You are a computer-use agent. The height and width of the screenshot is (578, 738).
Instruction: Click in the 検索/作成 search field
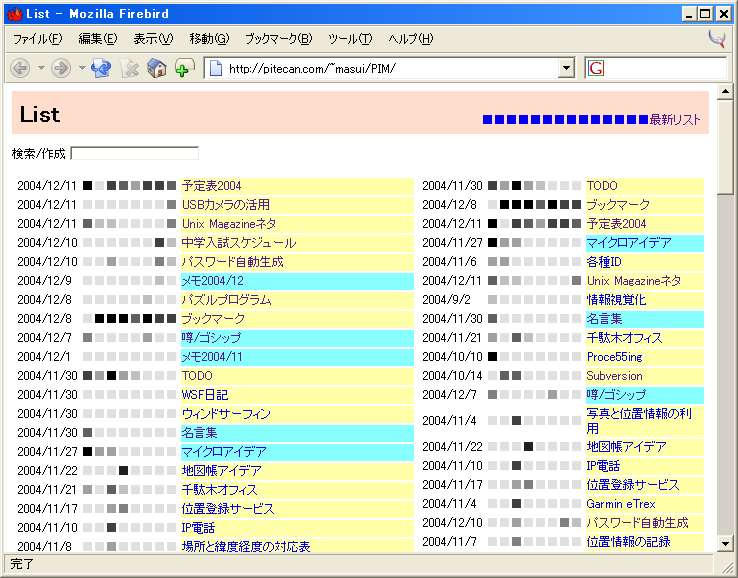pos(135,153)
